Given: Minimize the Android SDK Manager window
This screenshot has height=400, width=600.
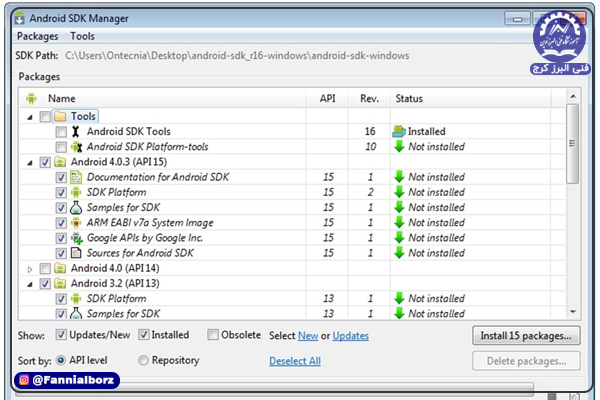Looking at the screenshot, I should pyautogui.click(x=517, y=18).
